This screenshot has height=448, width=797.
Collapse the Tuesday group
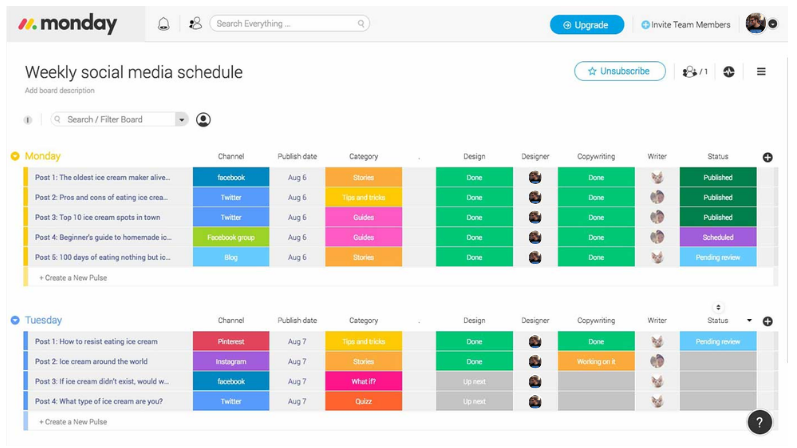click(x=15, y=320)
